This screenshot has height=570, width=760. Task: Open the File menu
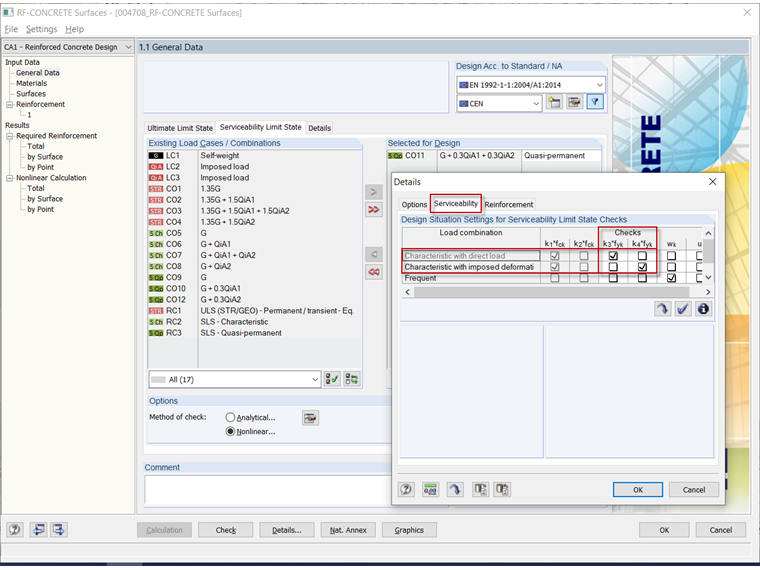point(11,29)
